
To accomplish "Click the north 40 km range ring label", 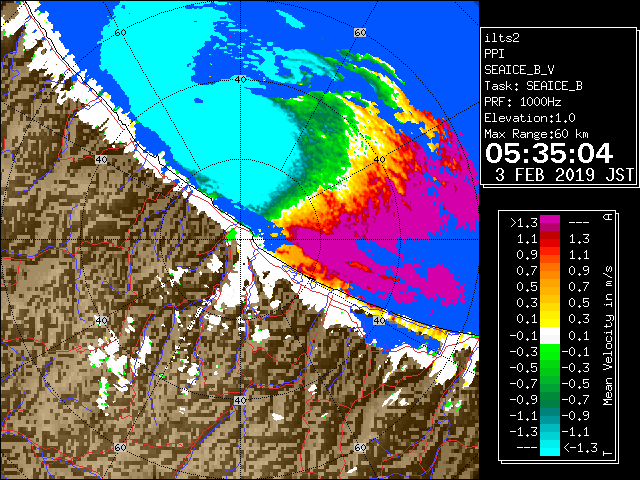I will 240,79.
